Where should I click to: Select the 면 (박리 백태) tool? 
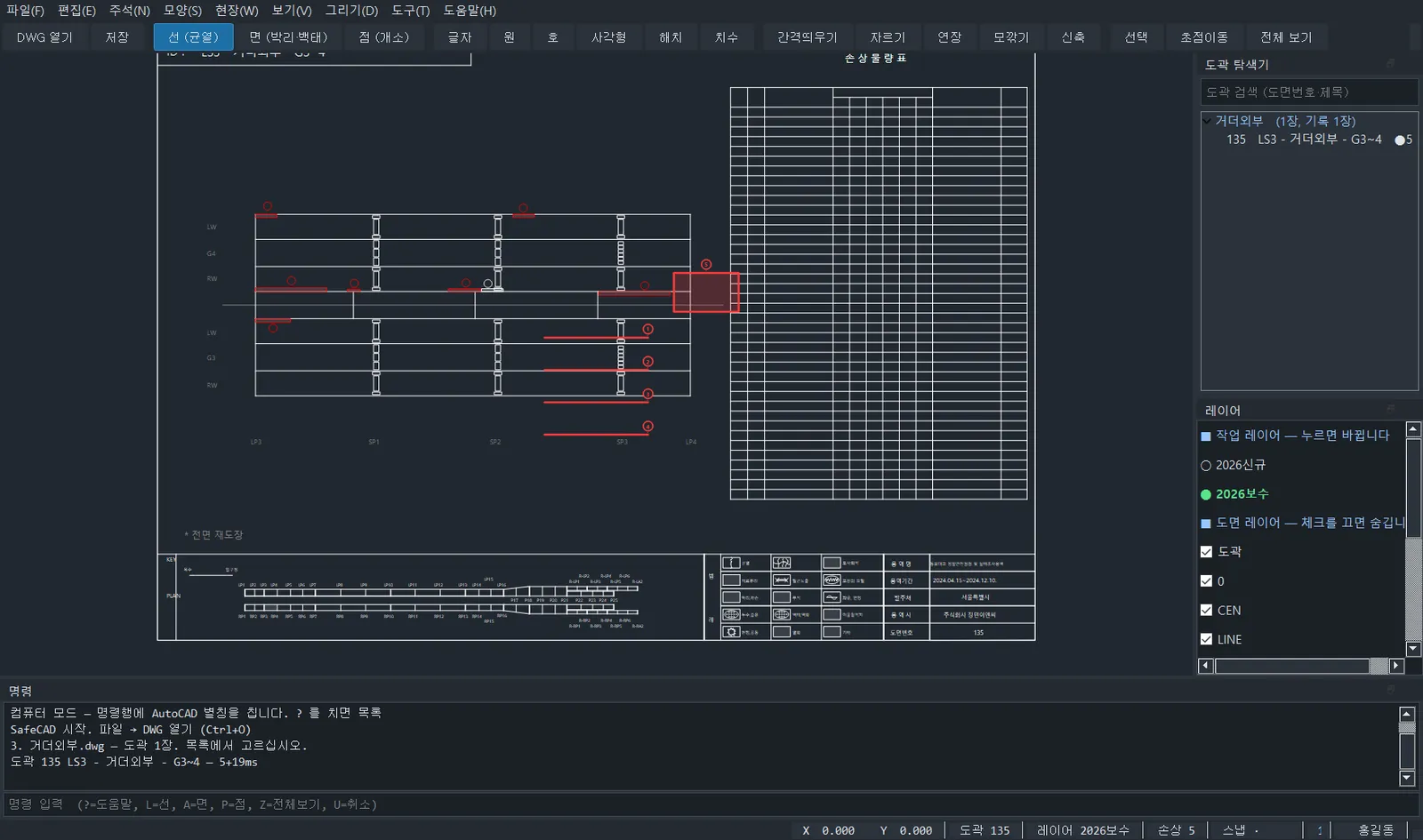[x=288, y=37]
